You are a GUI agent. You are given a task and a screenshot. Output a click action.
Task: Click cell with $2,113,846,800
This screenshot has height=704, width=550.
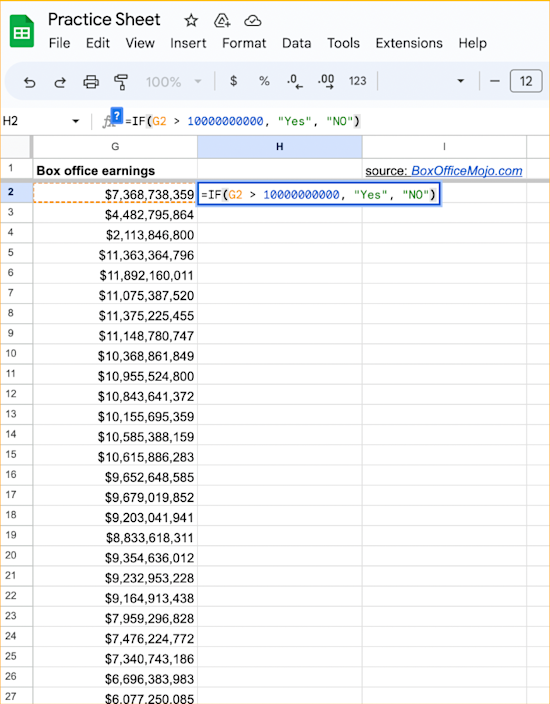point(115,233)
